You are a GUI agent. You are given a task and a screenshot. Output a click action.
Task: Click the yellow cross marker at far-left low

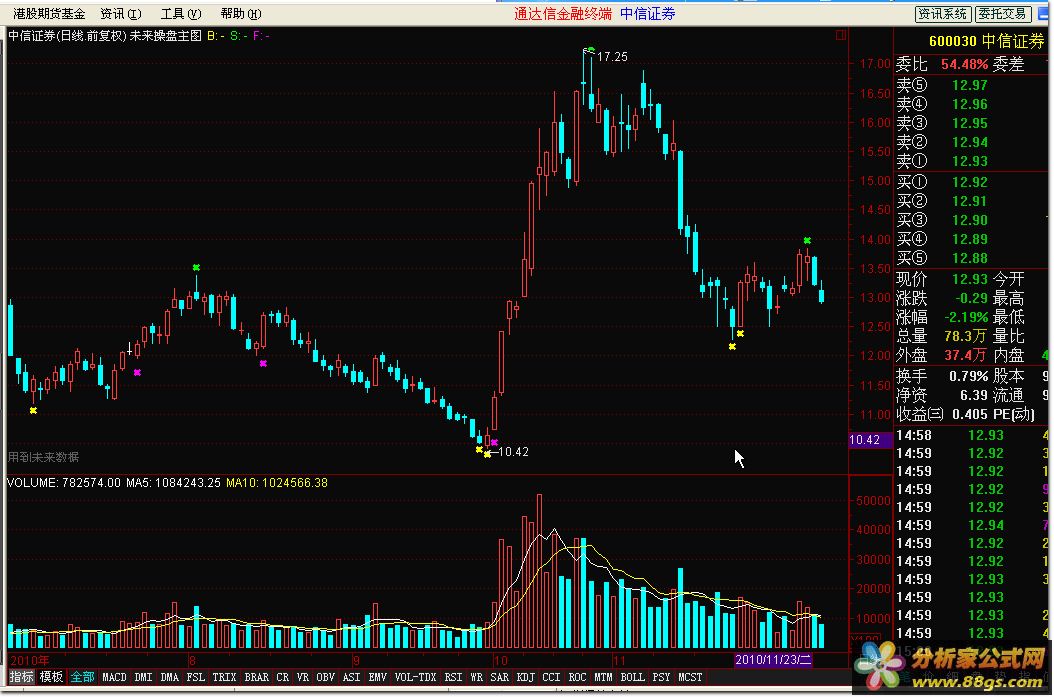pos(33,410)
